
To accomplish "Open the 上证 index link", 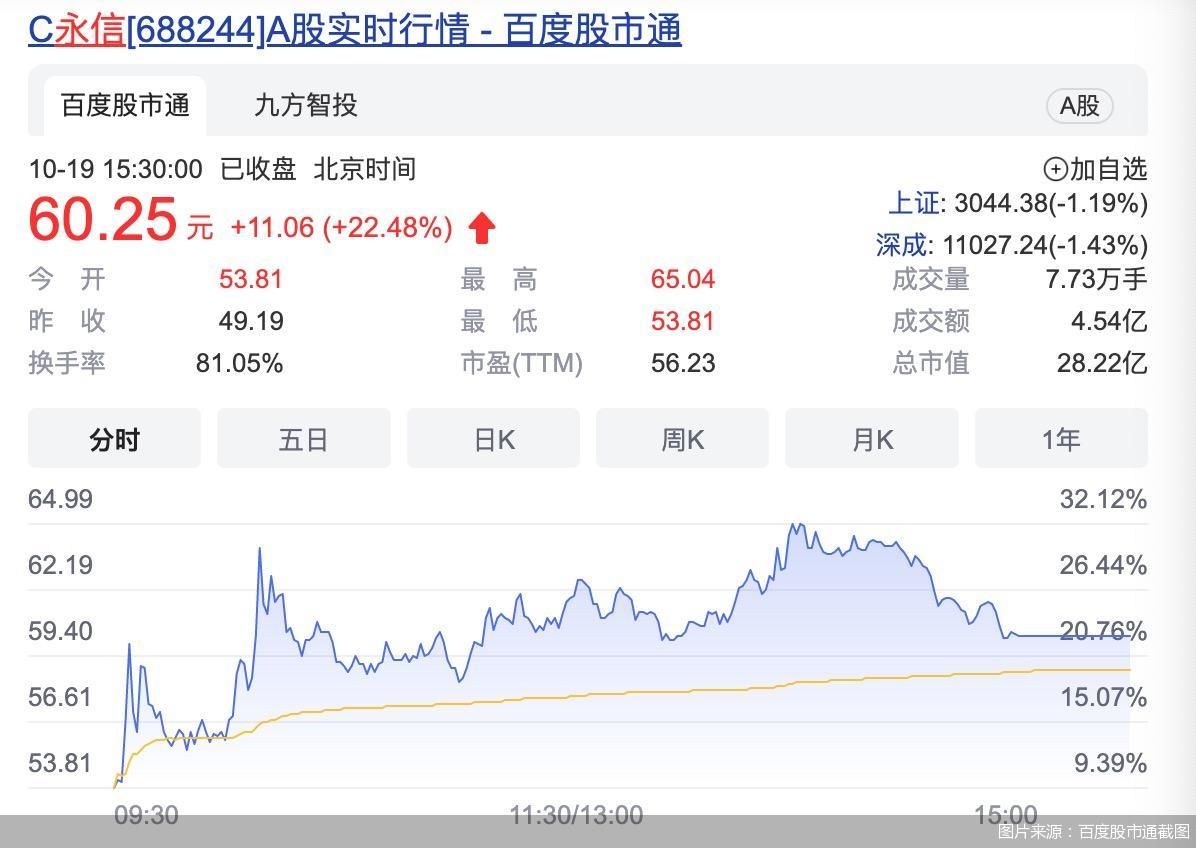I will 914,204.
